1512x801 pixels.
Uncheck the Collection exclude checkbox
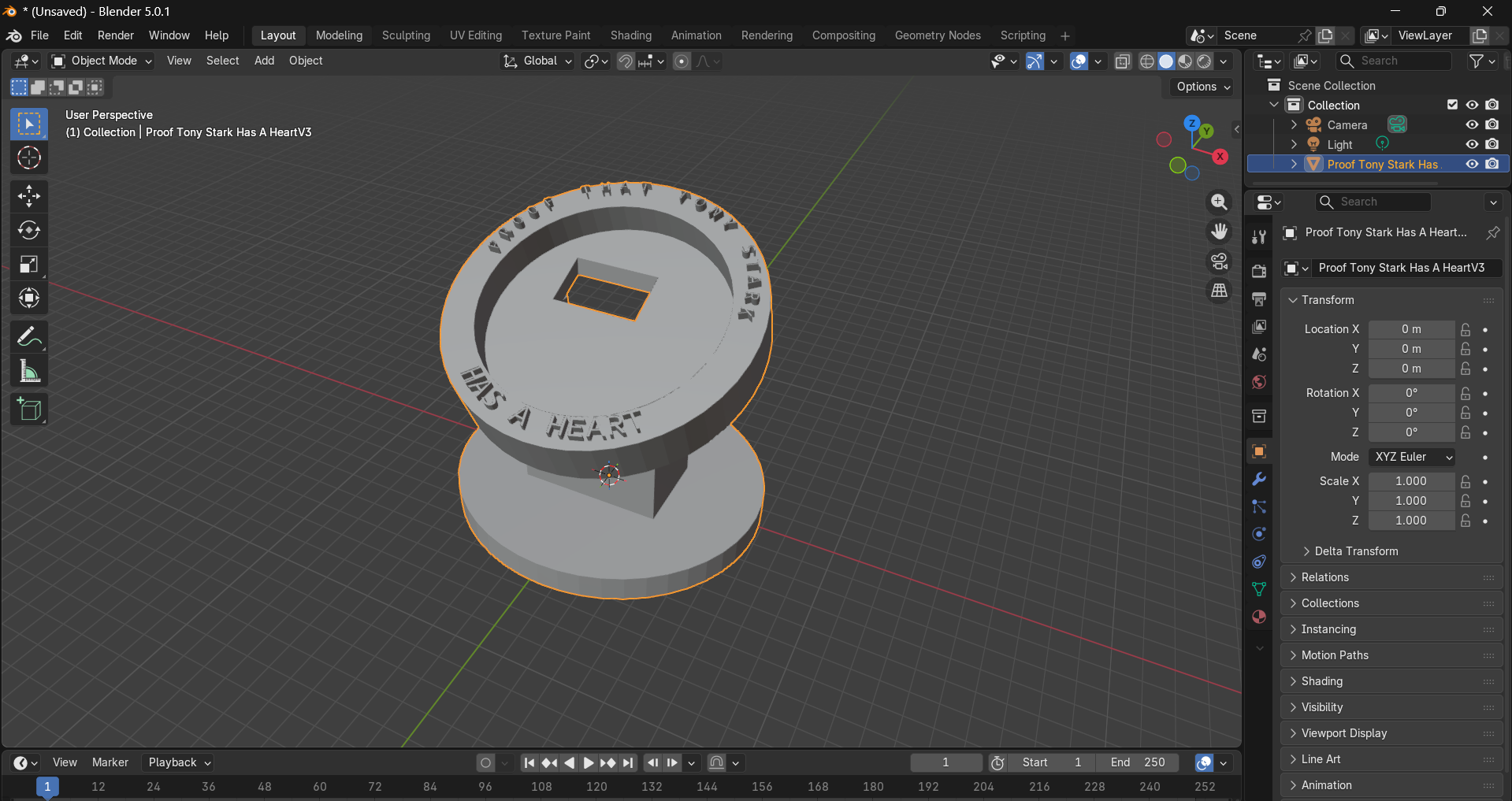pos(1452,105)
